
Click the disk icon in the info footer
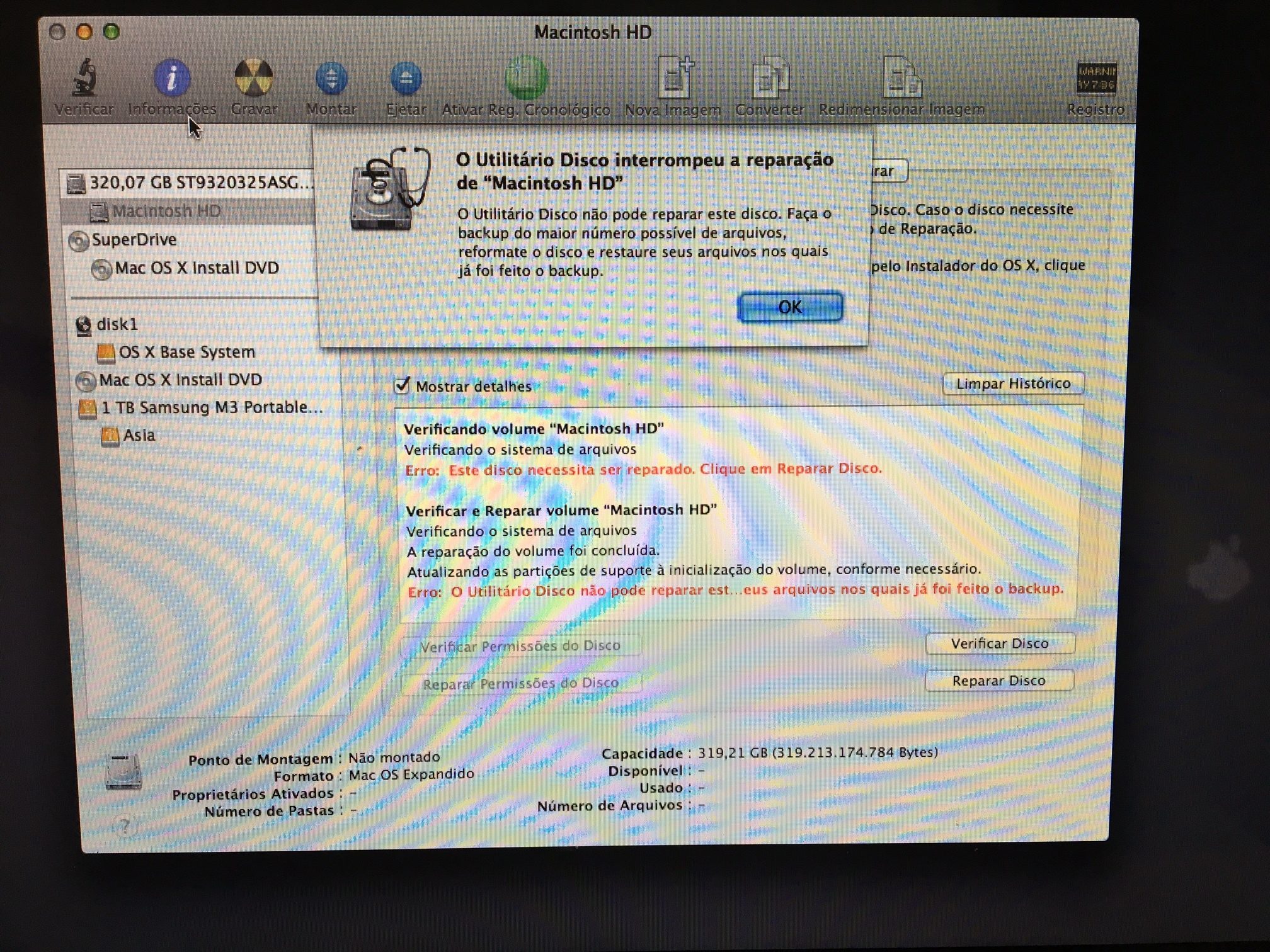(x=123, y=772)
